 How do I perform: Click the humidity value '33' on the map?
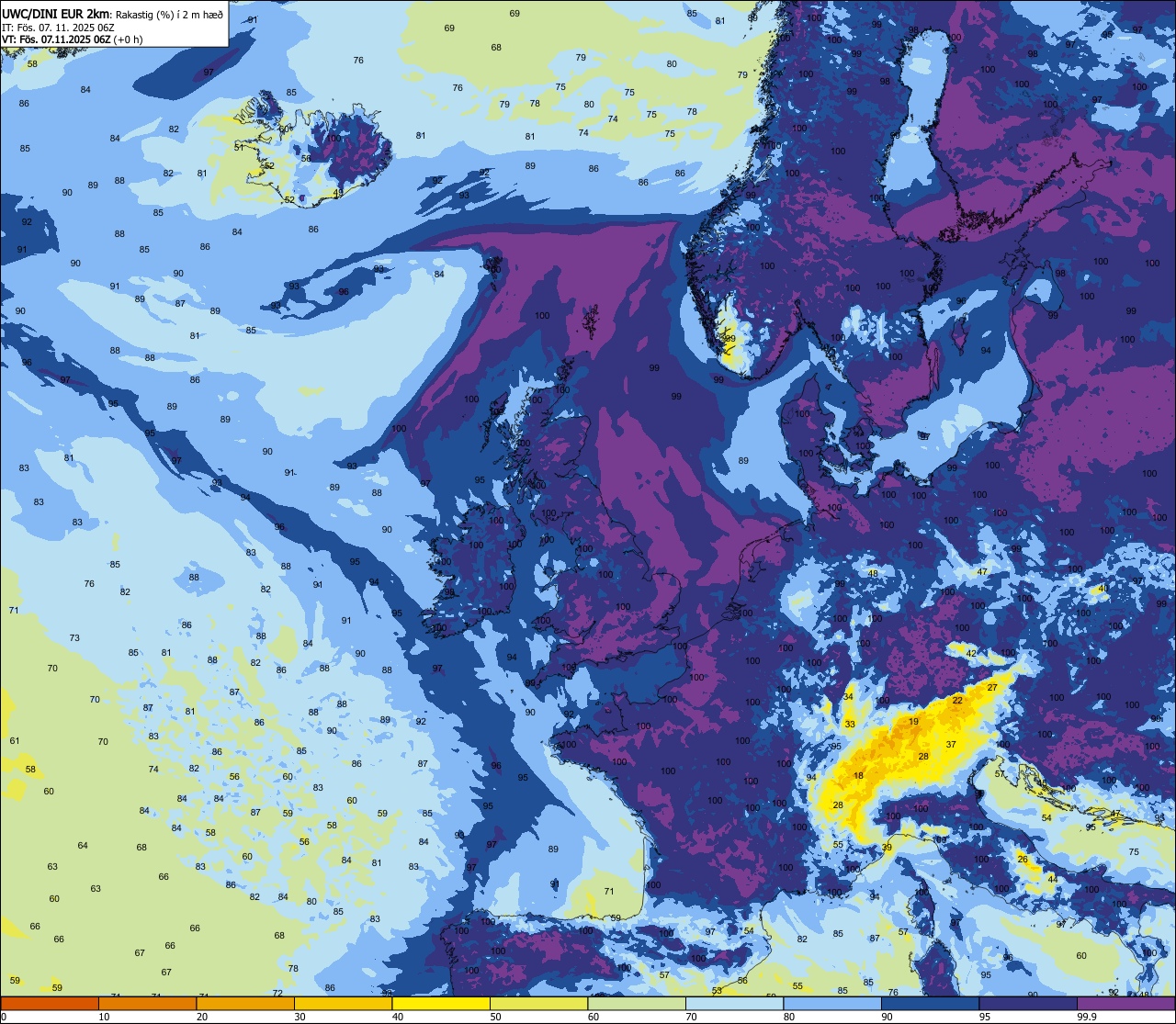[850, 725]
